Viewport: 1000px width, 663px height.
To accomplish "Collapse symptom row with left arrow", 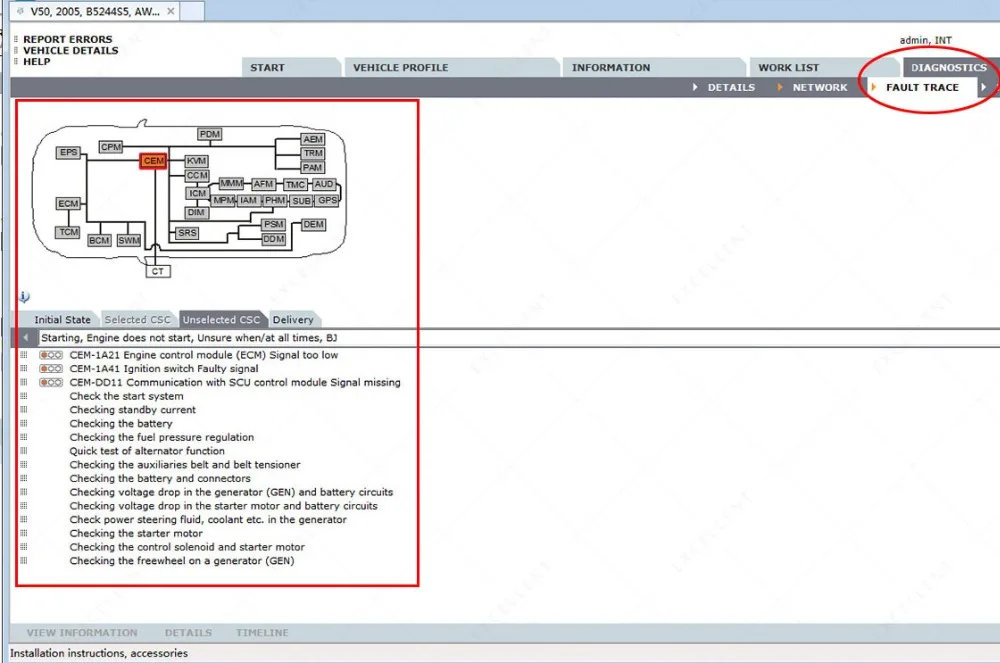I will tap(26, 338).
